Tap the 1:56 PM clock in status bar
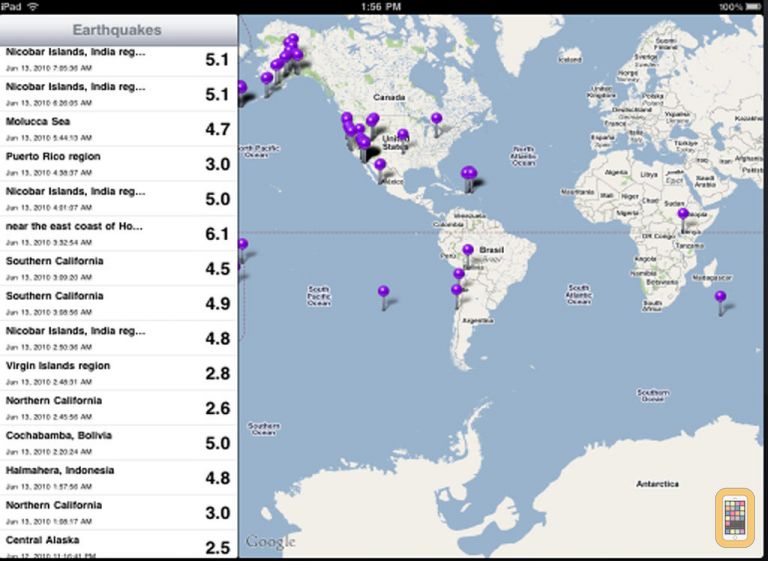This screenshot has height=561, width=768. 381,7
